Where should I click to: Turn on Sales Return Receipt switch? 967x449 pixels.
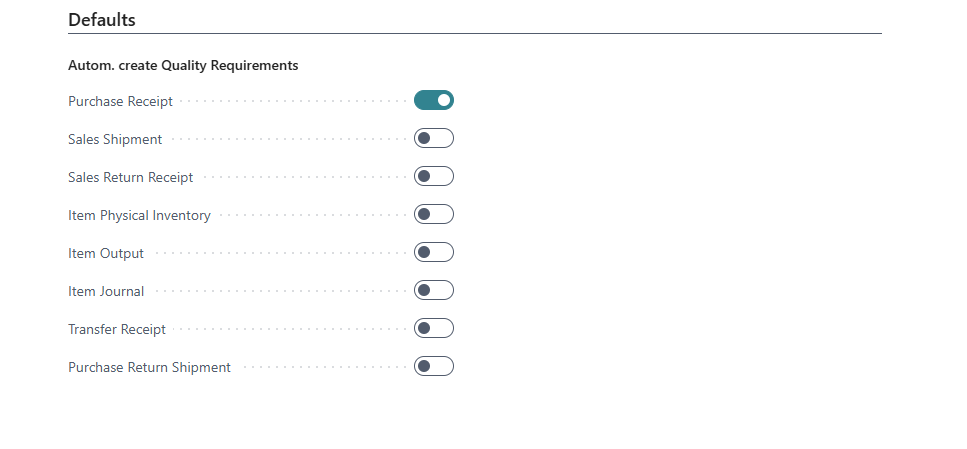[434, 176]
